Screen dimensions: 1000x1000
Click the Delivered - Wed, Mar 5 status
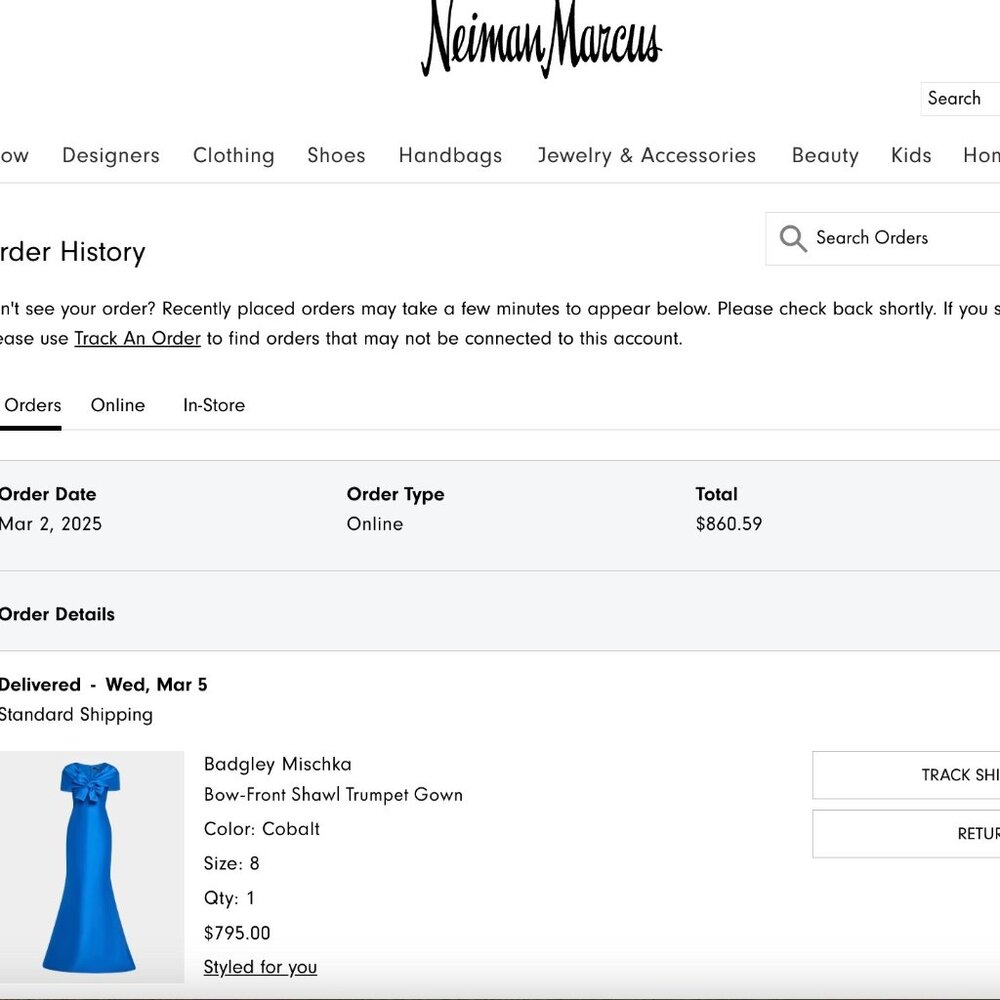(103, 684)
